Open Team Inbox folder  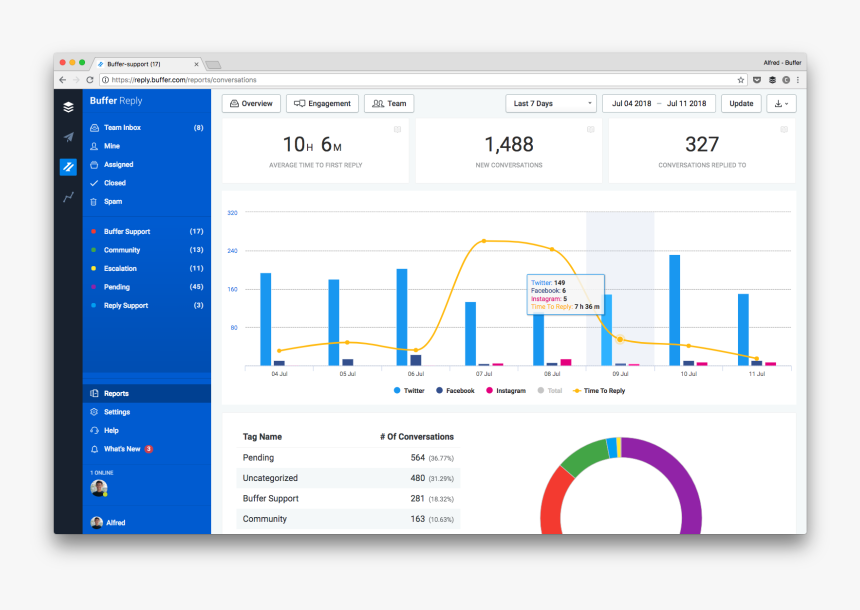(x=146, y=127)
